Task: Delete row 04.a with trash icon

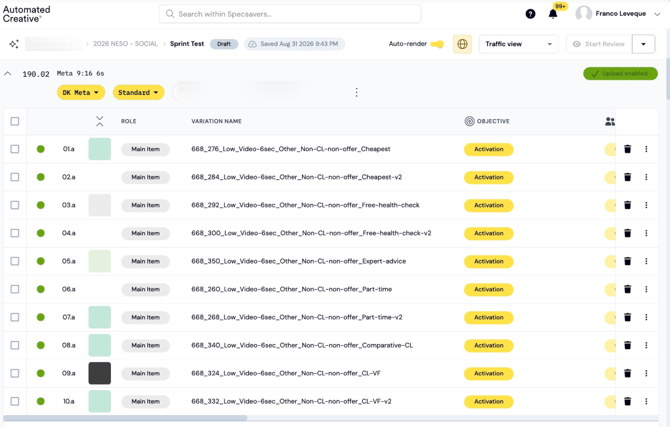Action: click(627, 233)
